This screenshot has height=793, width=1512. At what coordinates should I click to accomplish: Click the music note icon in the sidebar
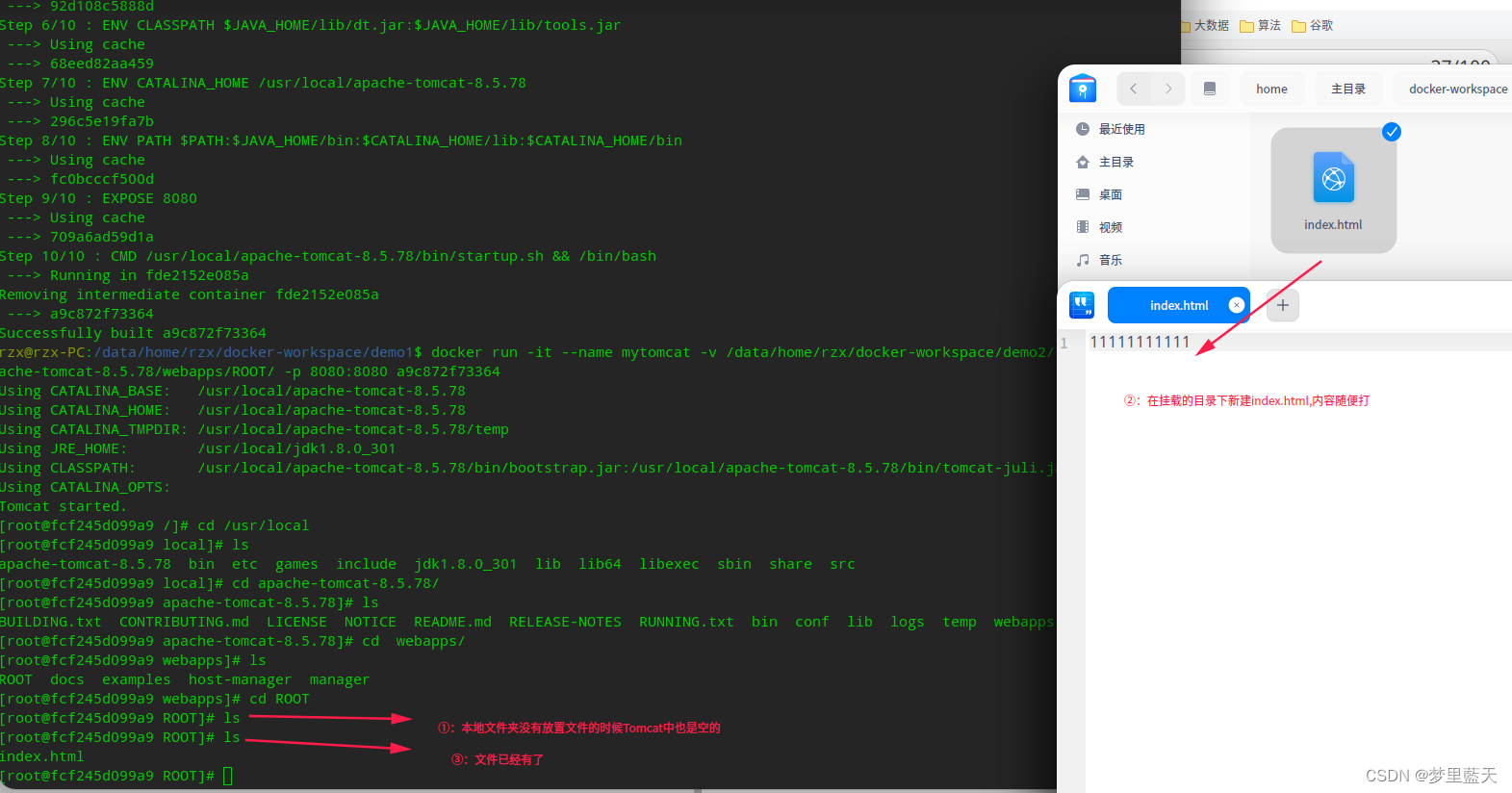1083,260
